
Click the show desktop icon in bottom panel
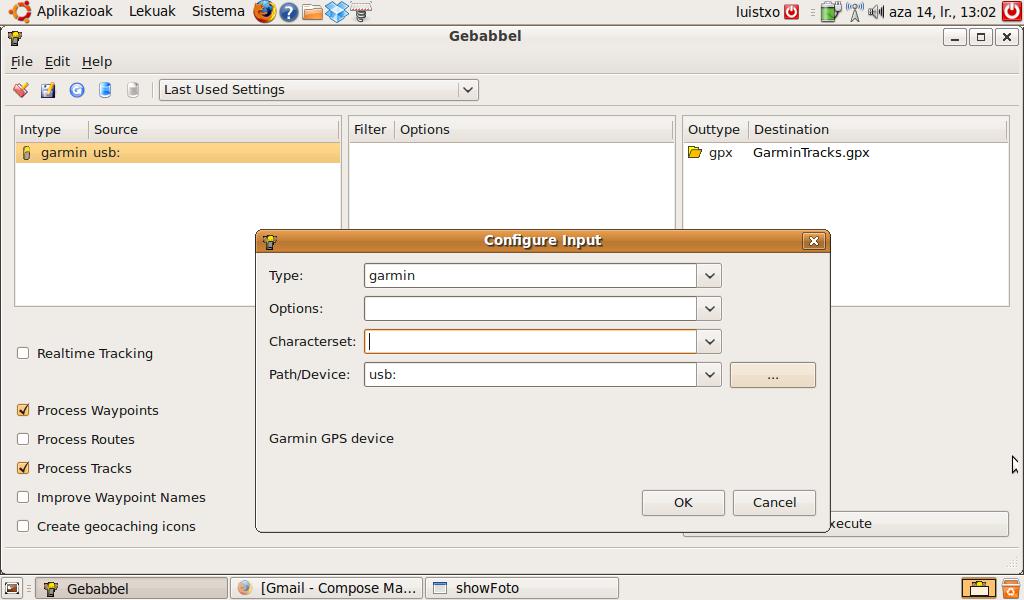coord(12,588)
